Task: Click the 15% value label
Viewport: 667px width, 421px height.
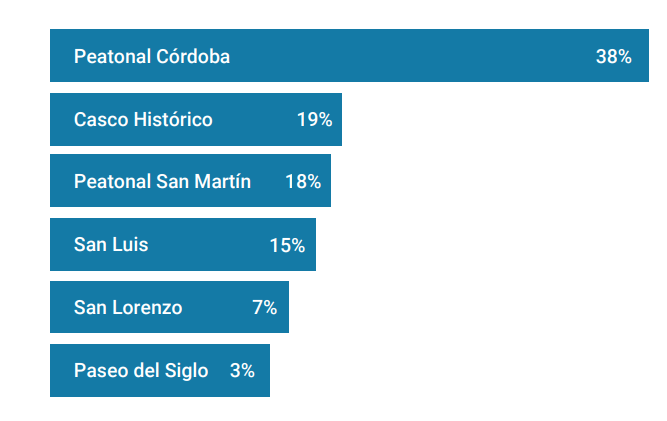Action: pyautogui.click(x=287, y=245)
